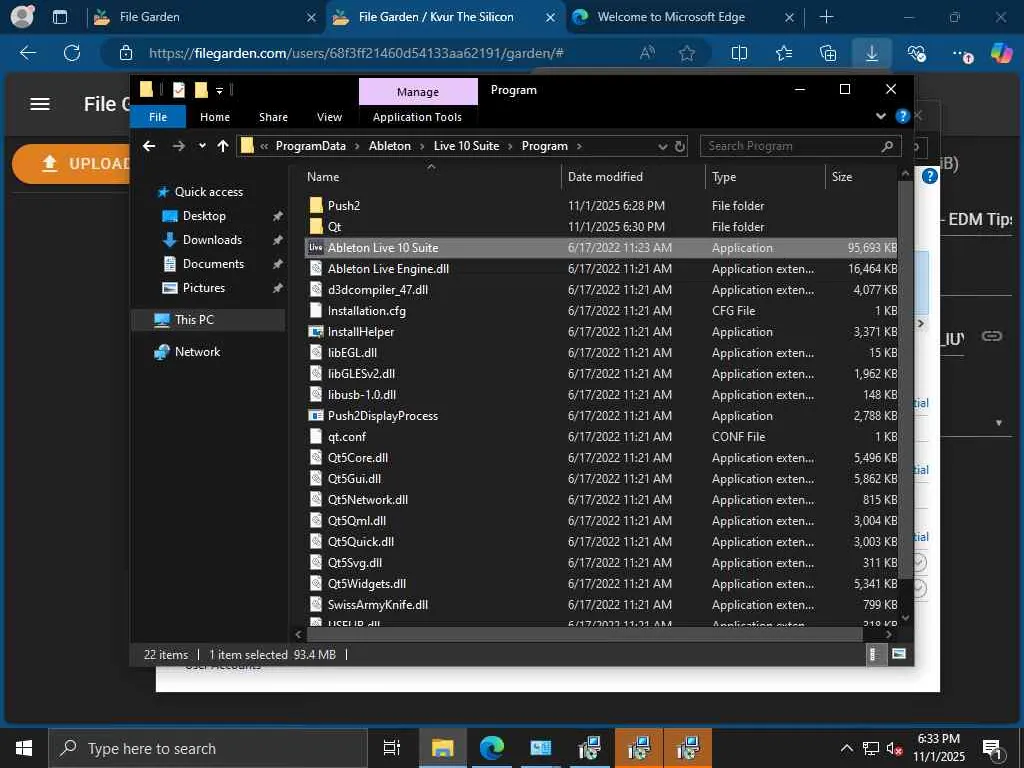Click the Qt folder icon
The image size is (1024, 768).
click(316, 226)
